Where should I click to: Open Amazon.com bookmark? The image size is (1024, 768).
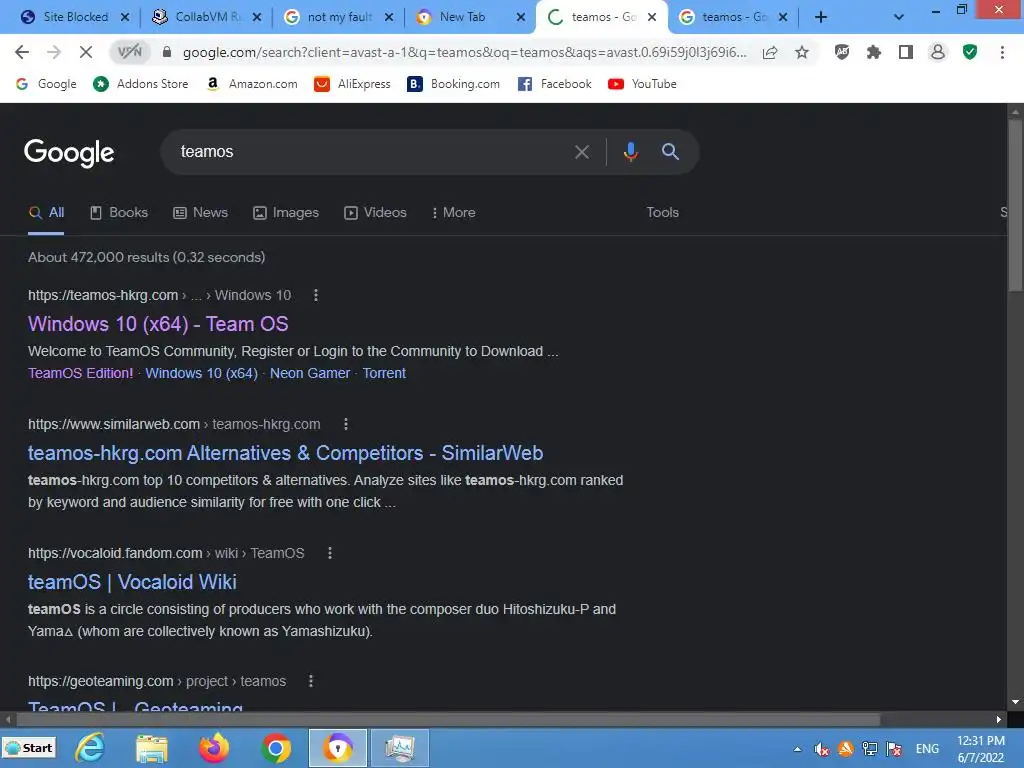pyautogui.click(x=251, y=84)
